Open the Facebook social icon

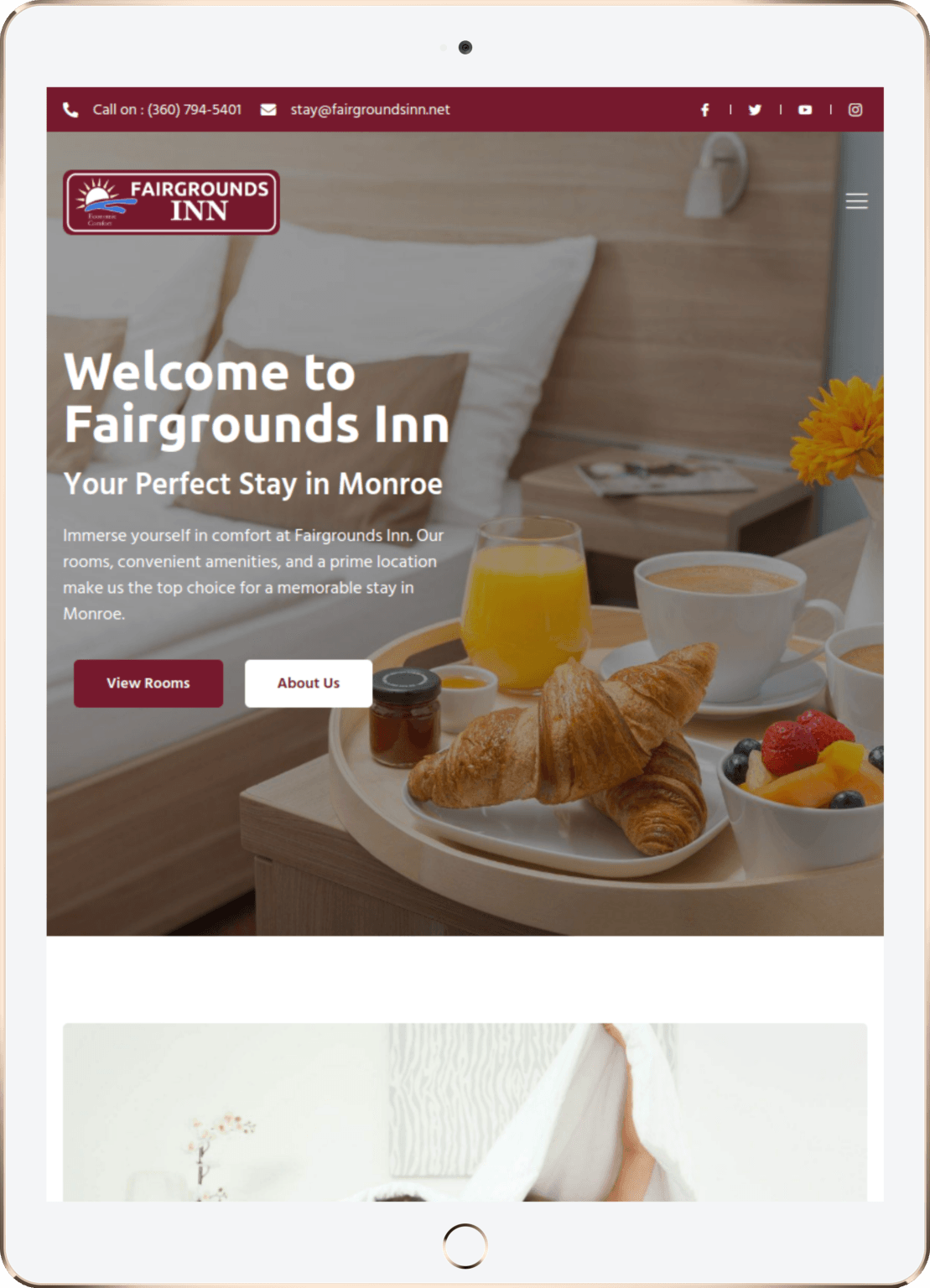[705, 110]
